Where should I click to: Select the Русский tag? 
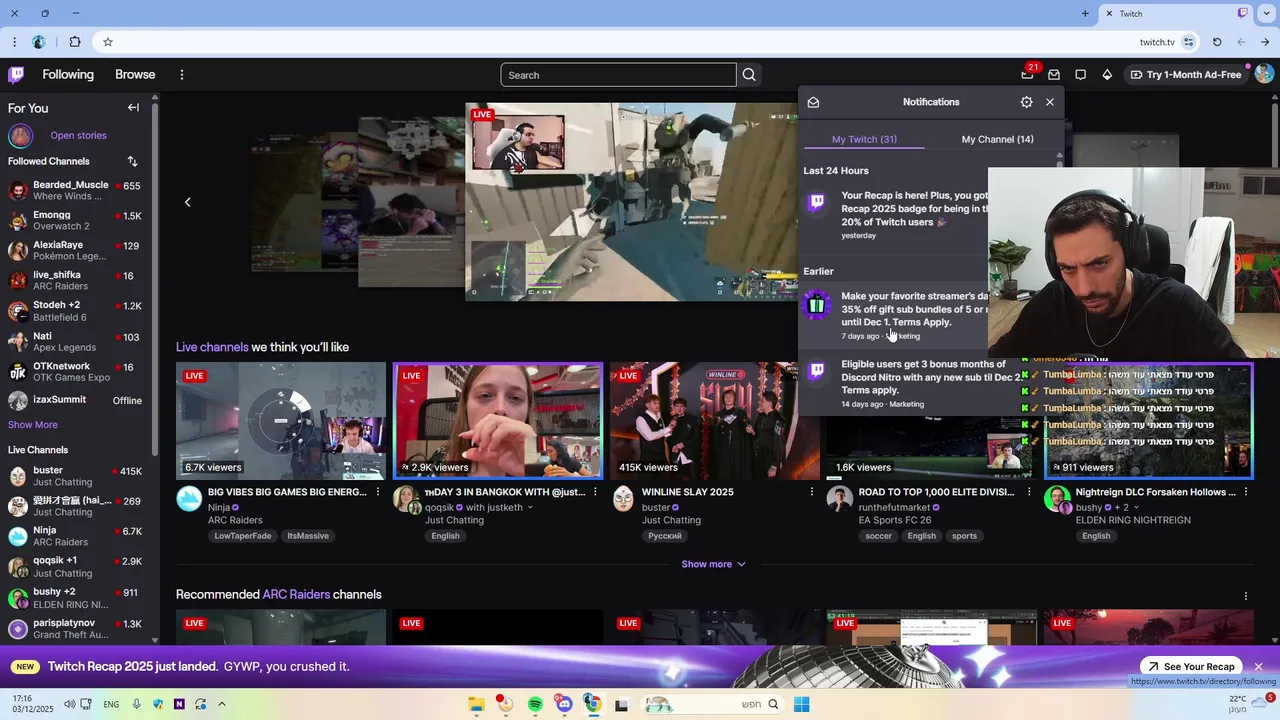pos(665,536)
